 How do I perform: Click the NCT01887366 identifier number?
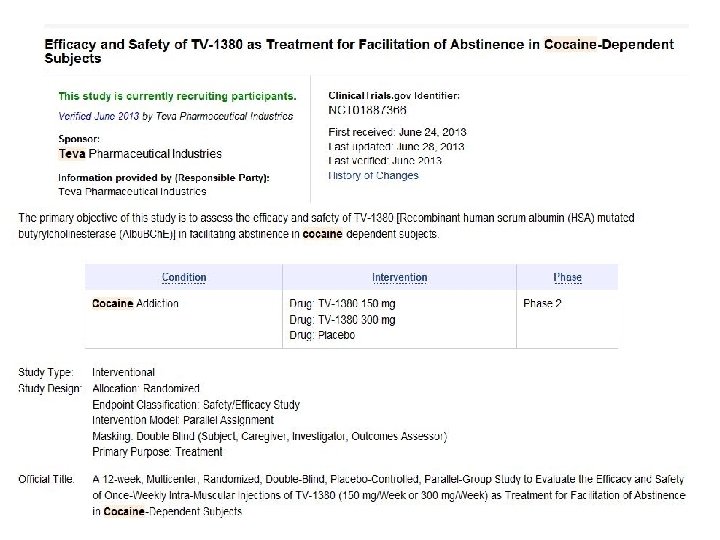pos(369,109)
